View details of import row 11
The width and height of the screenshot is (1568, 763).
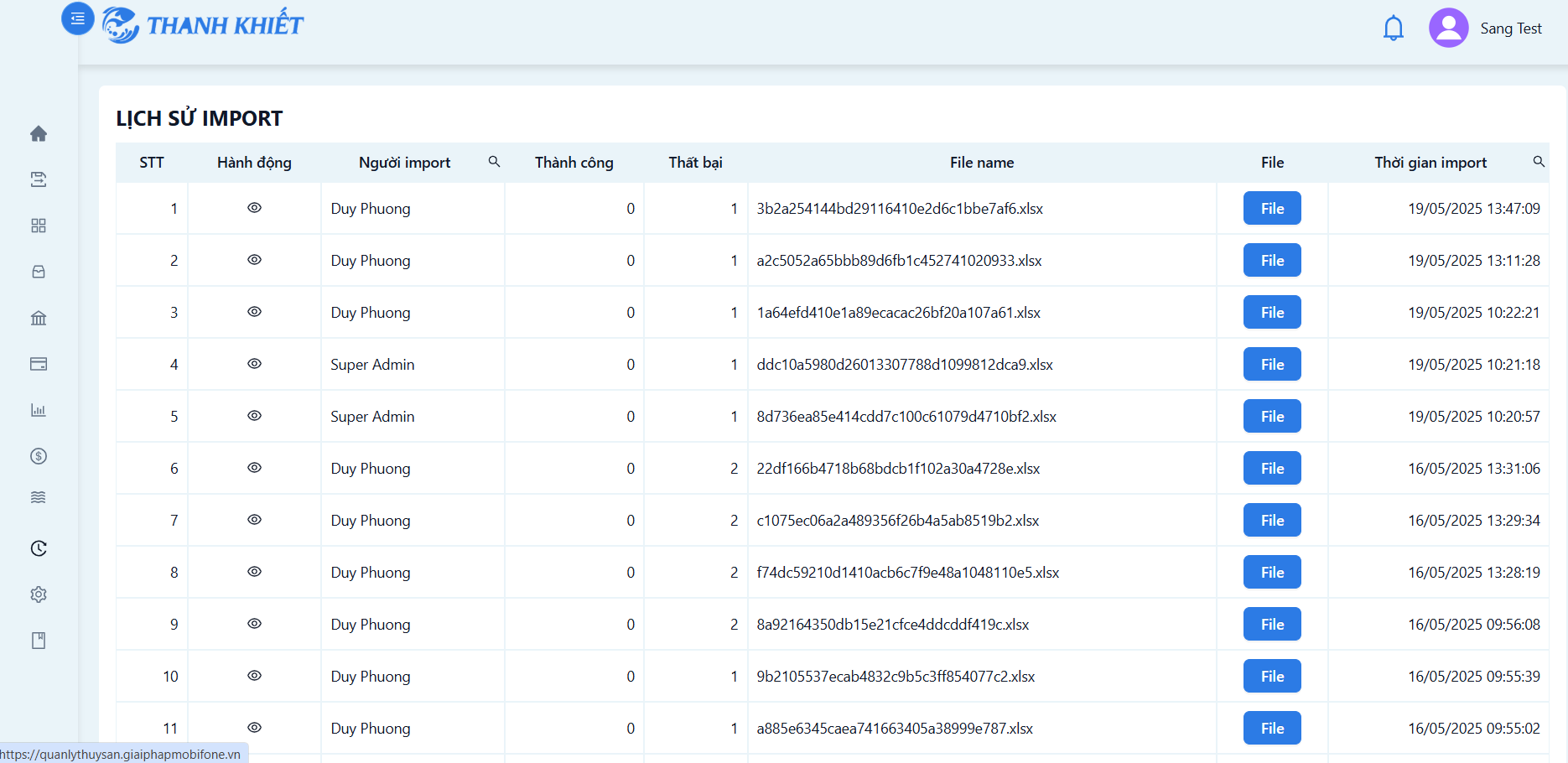click(254, 728)
